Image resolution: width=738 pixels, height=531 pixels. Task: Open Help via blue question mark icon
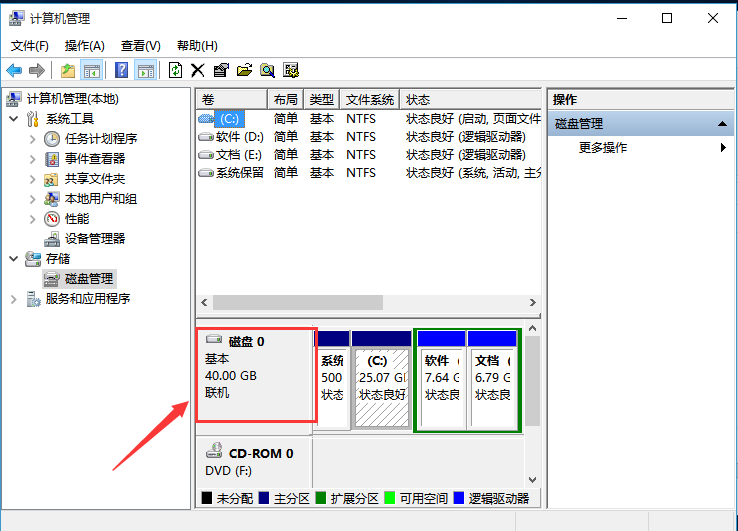121,70
